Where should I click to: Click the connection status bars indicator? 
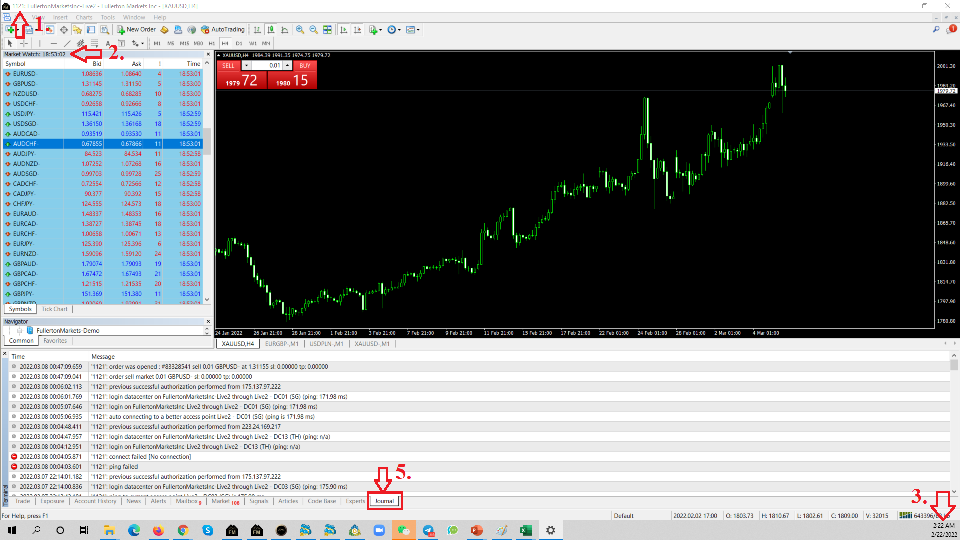[x=906, y=516]
